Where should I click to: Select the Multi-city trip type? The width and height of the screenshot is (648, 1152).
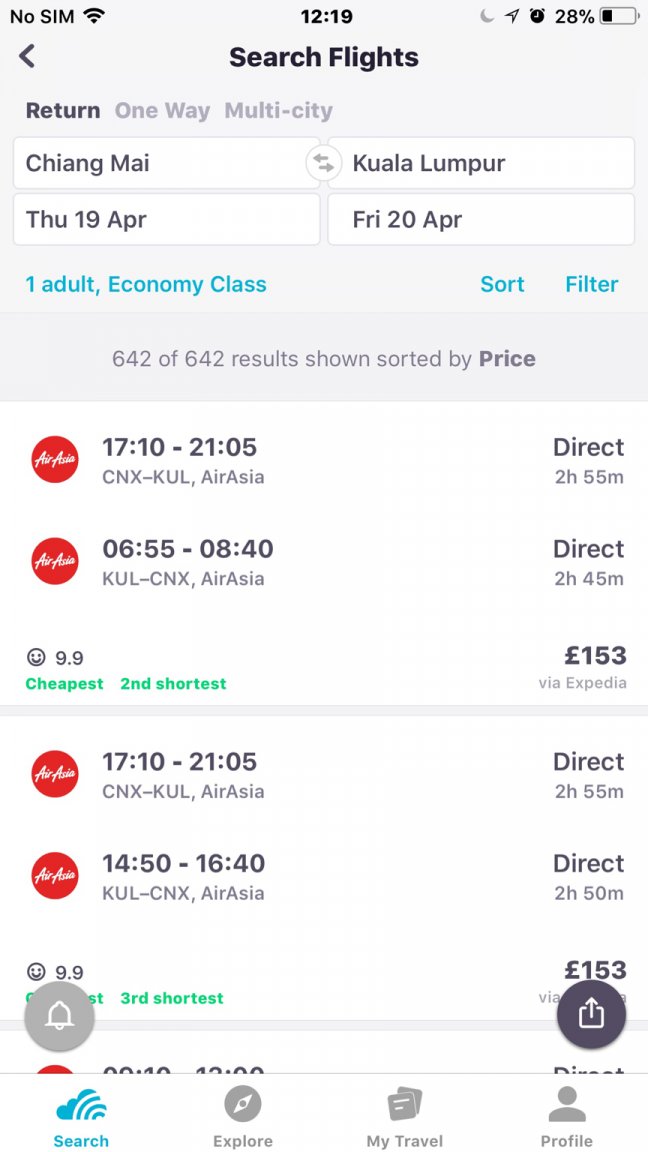click(x=278, y=111)
